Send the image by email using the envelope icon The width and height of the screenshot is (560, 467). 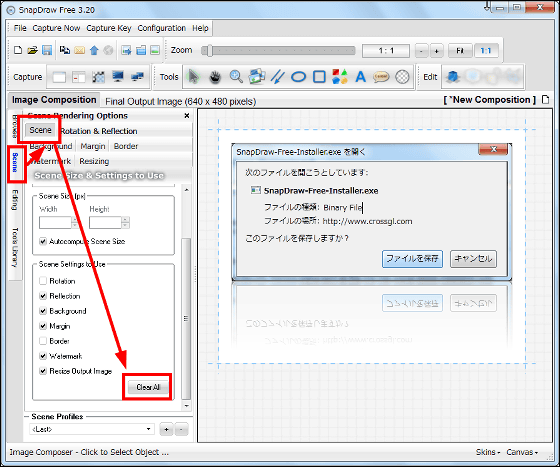(x=79, y=50)
